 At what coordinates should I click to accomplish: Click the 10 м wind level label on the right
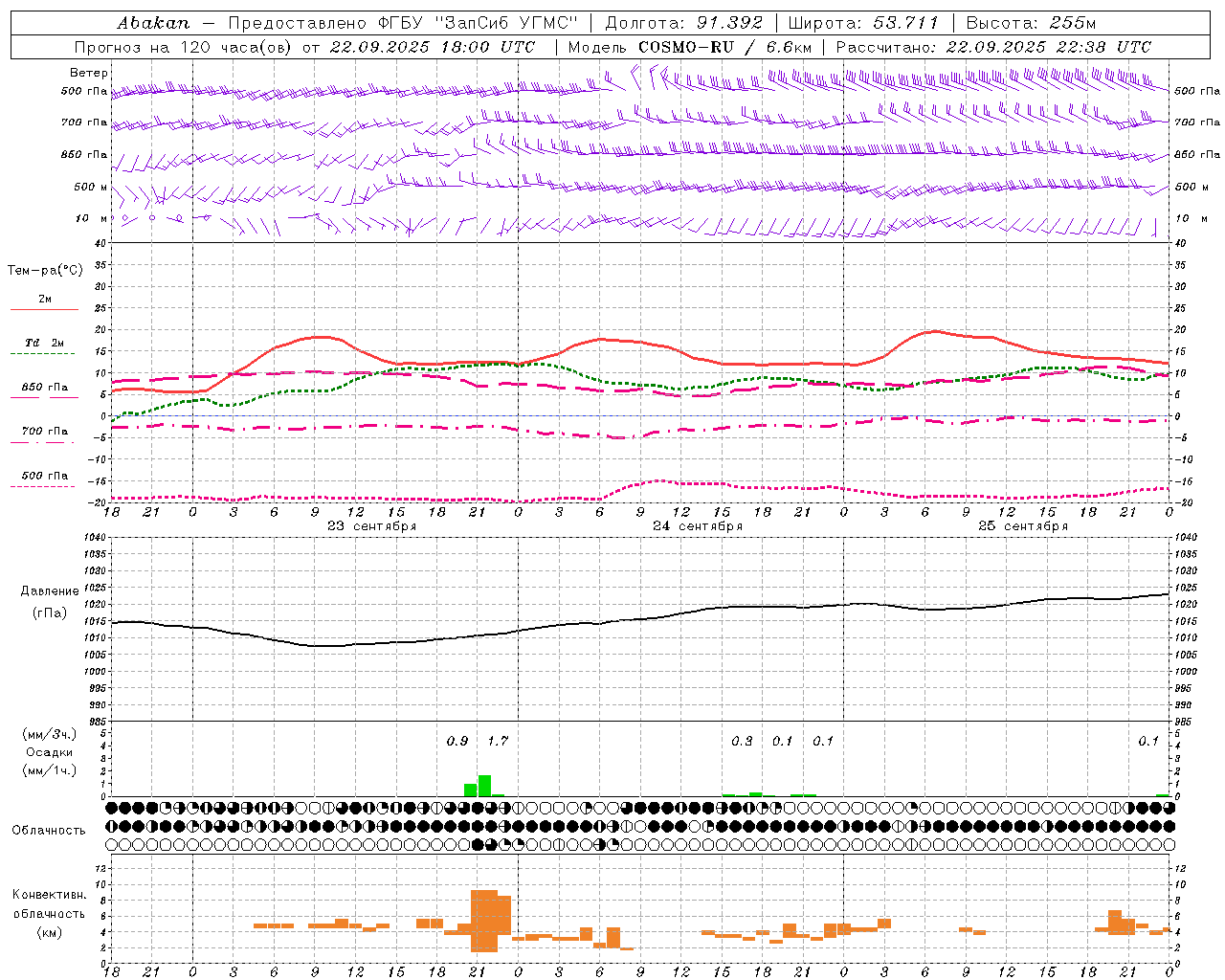point(1192,218)
